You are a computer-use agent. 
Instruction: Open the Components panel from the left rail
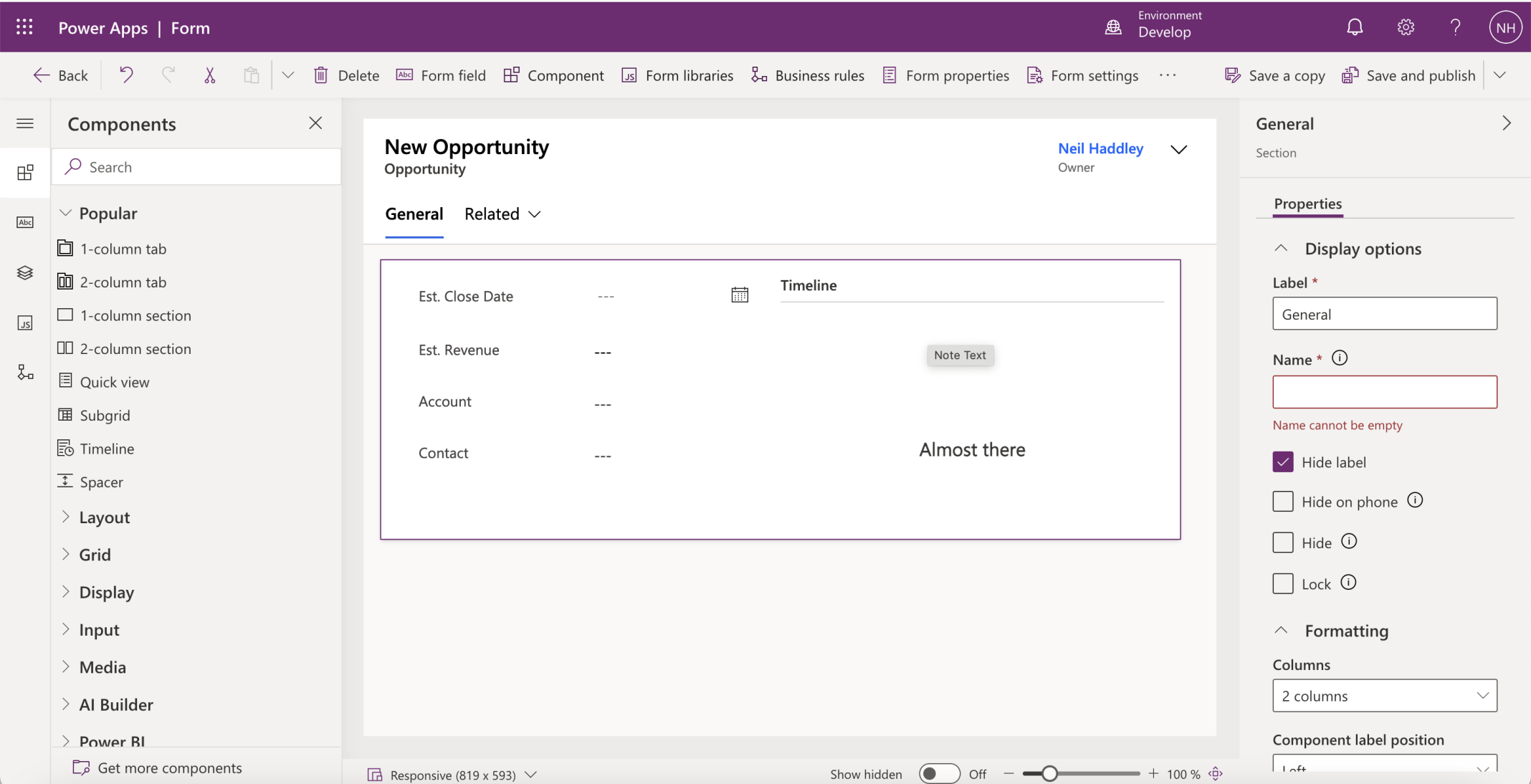[x=25, y=172]
